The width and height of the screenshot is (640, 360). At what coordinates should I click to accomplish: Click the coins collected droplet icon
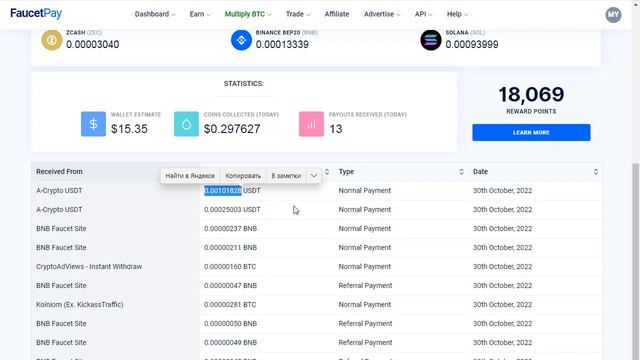186,124
